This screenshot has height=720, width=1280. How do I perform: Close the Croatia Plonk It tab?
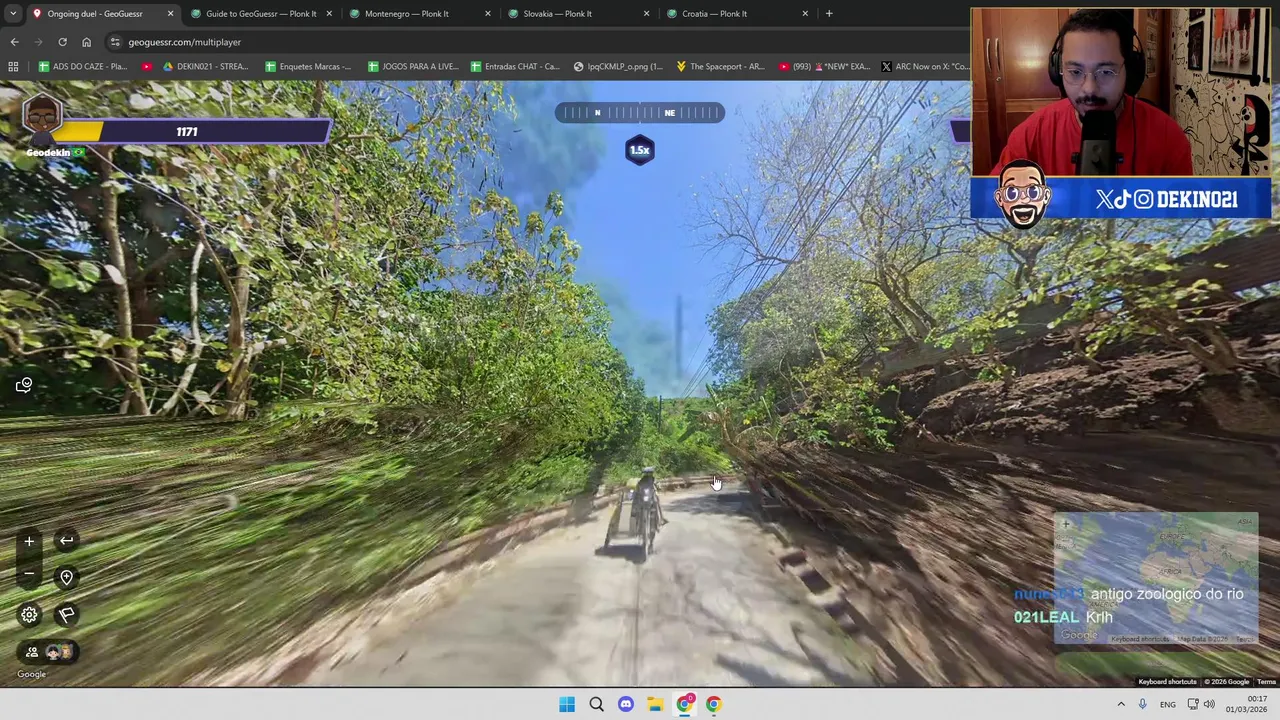(x=805, y=14)
